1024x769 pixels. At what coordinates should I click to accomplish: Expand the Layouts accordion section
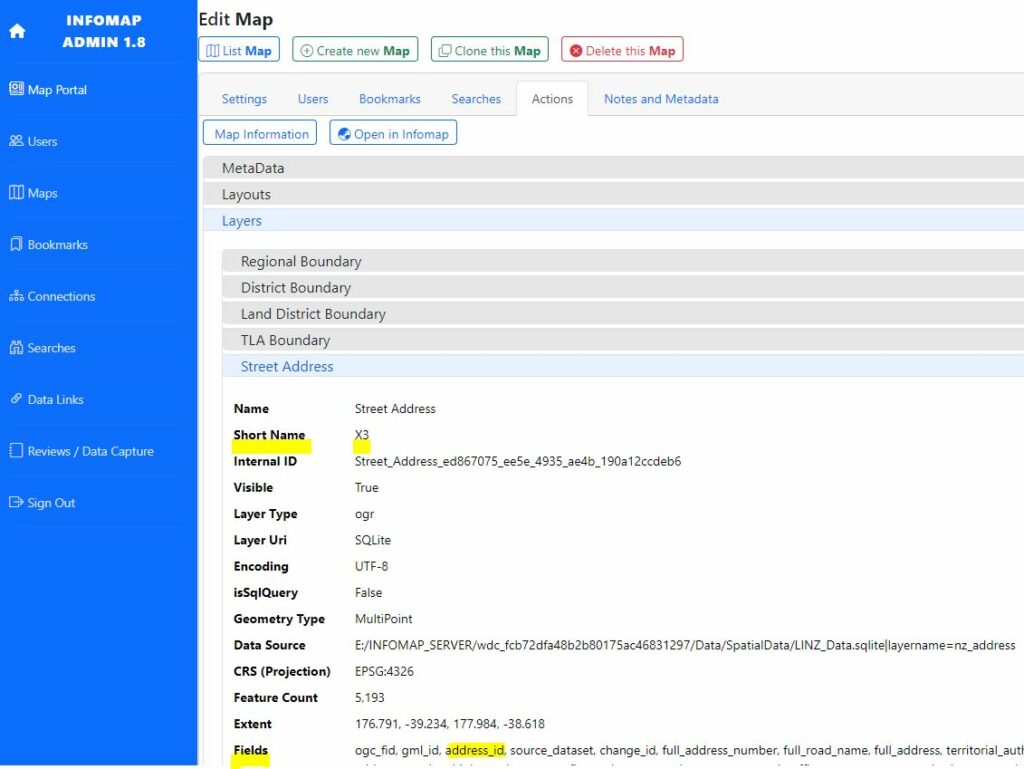click(x=246, y=195)
